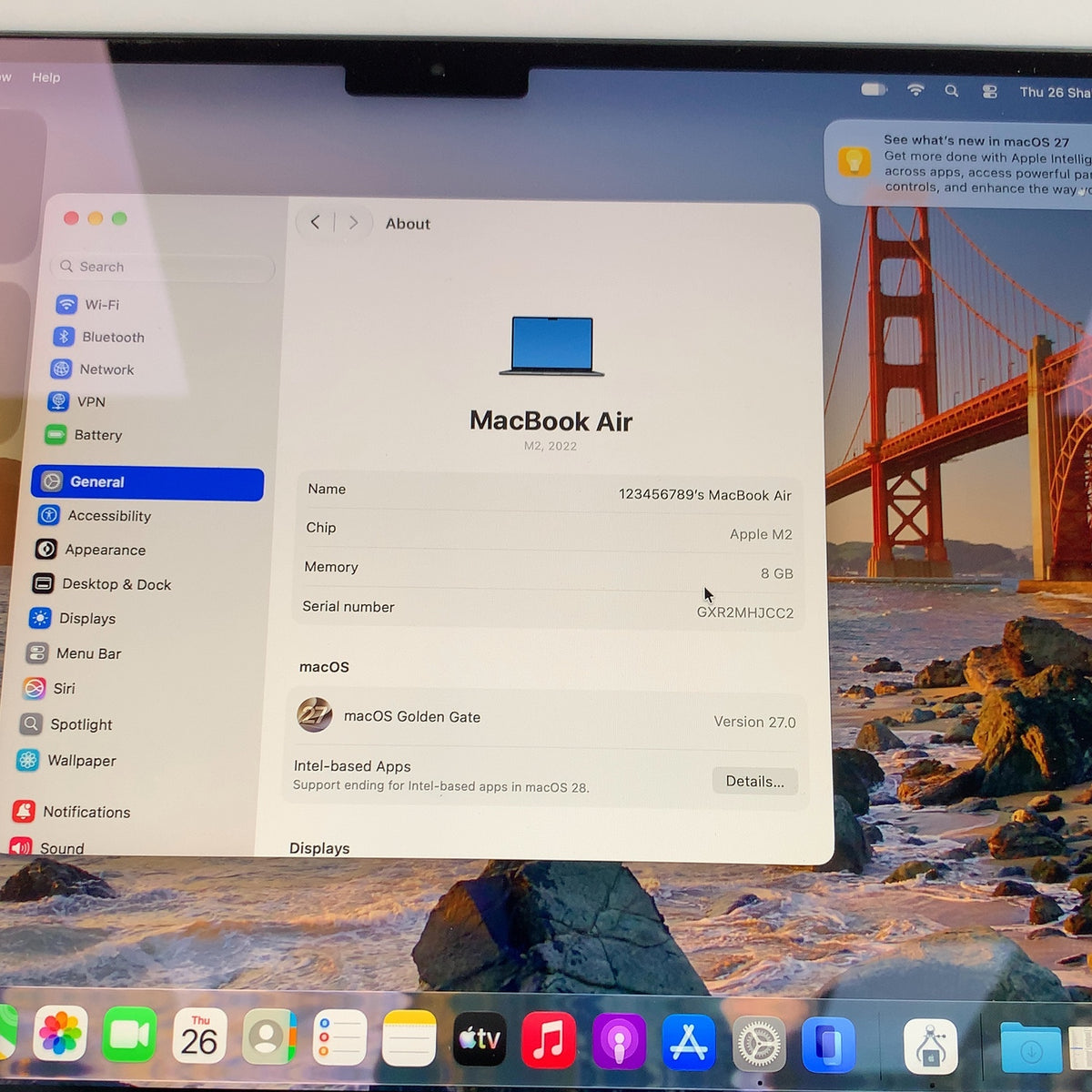Click the Version 27.0 text
The image size is (1092, 1092).
coord(754,722)
